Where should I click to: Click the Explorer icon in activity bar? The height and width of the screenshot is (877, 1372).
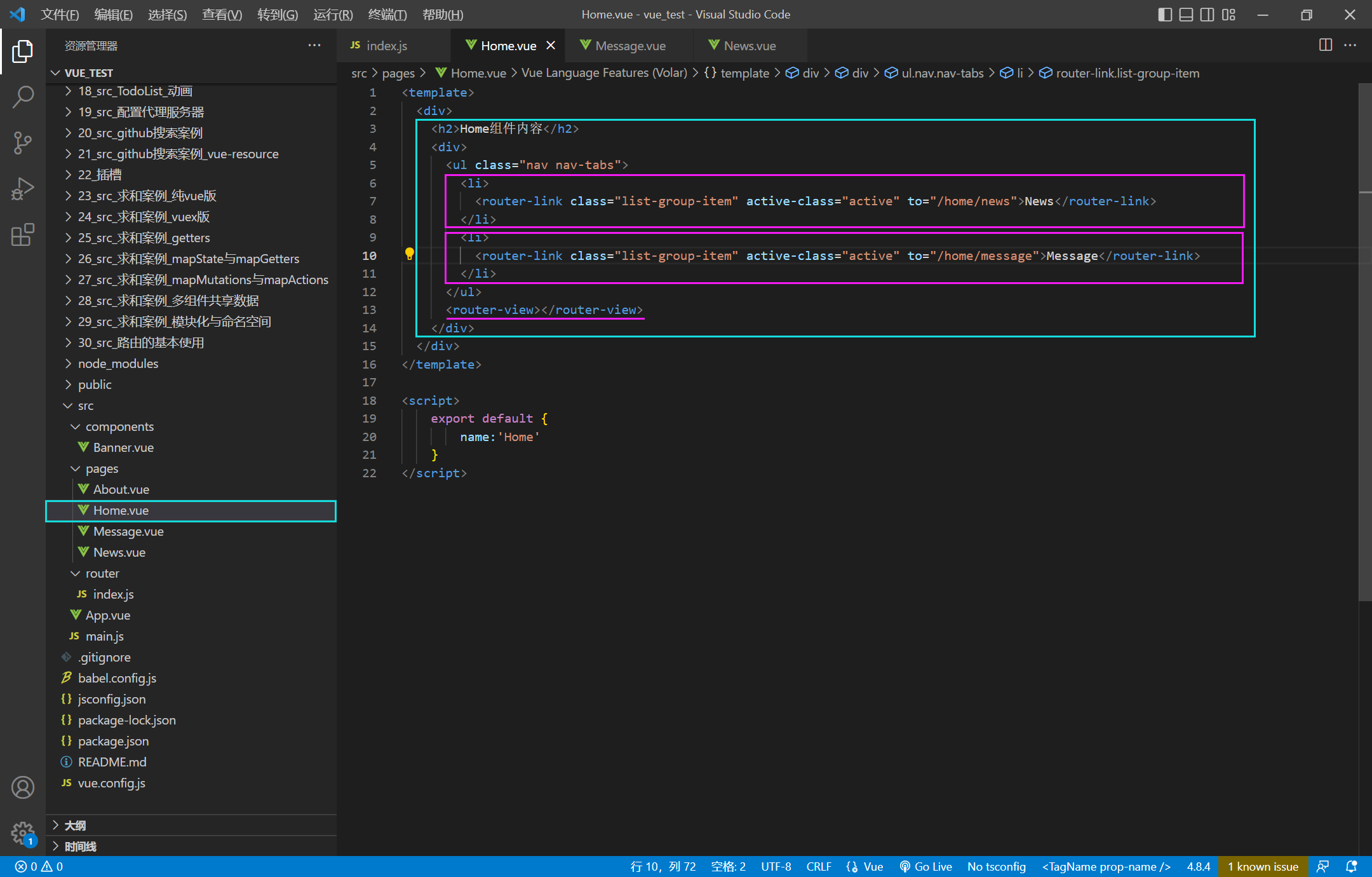coord(23,52)
